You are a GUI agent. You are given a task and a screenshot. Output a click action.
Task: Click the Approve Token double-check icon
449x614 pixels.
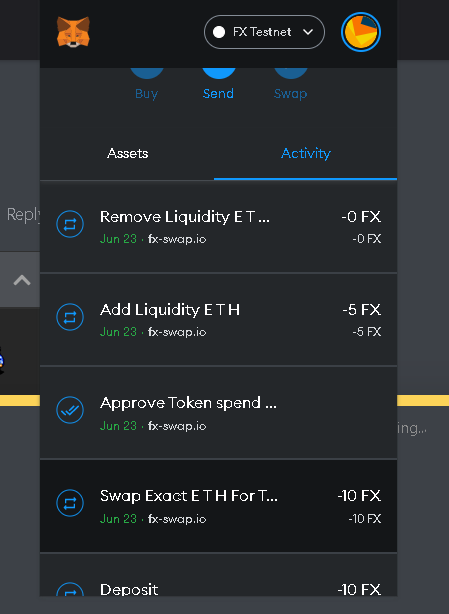[70, 410]
